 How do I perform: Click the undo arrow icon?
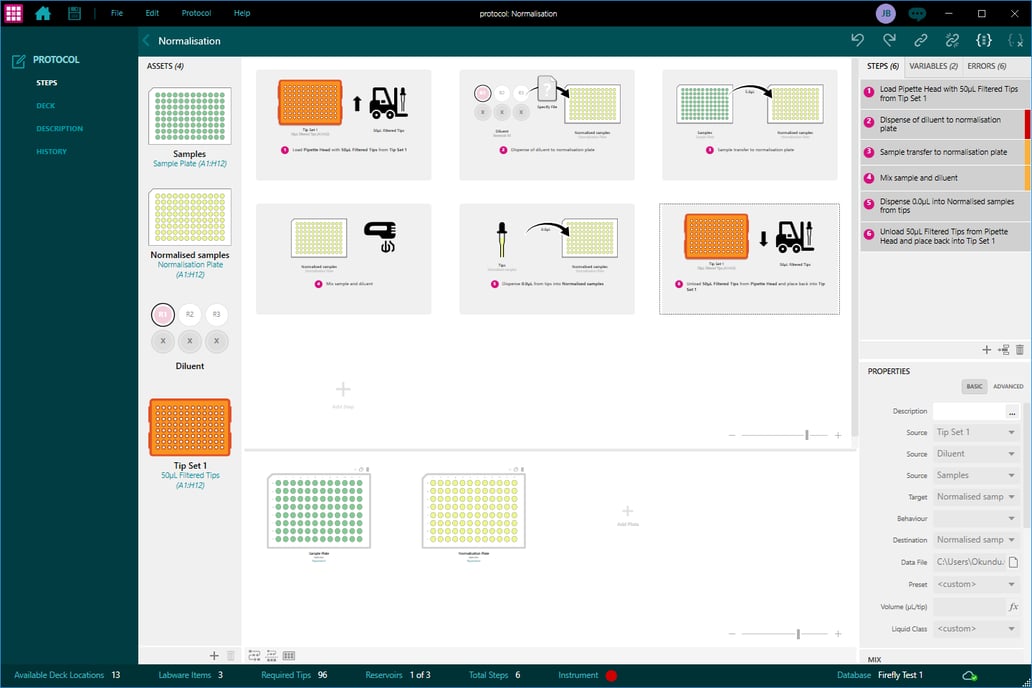point(857,40)
